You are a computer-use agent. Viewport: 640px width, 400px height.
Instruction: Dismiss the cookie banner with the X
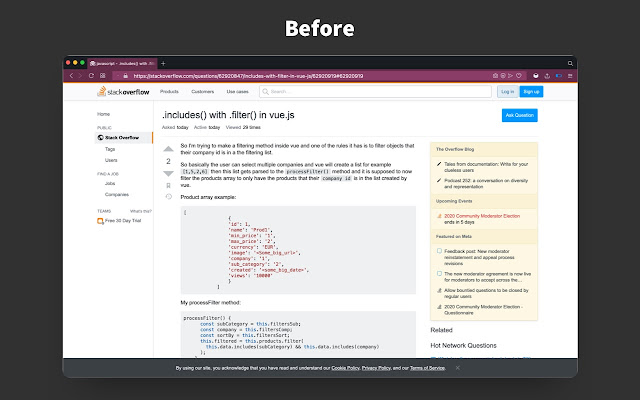tap(458, 368)
